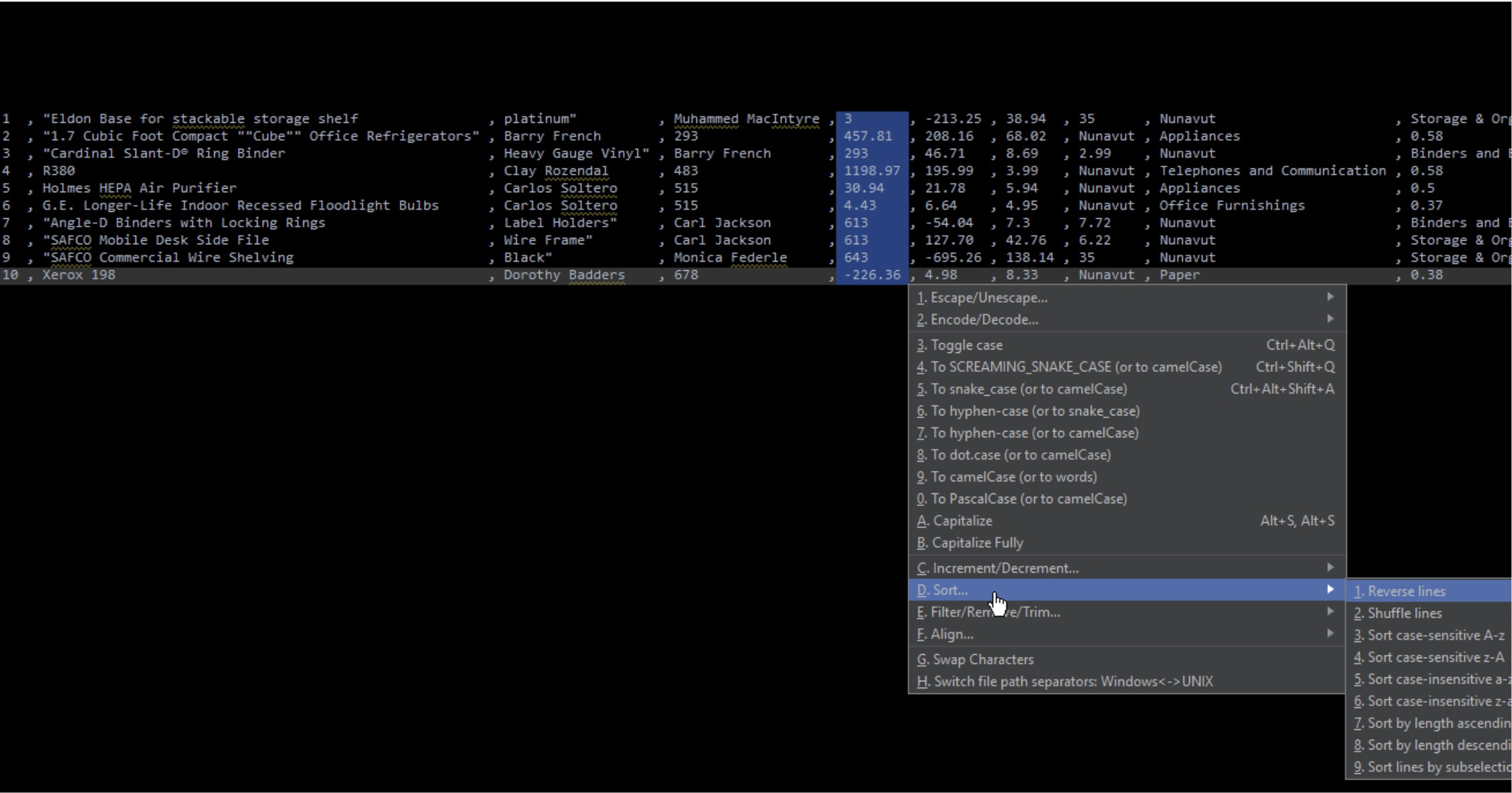The height and width of the screenshot is (793, 1512).
Task: Choose Reverse lines in Sort submenu
Action: click(1429, 591)
